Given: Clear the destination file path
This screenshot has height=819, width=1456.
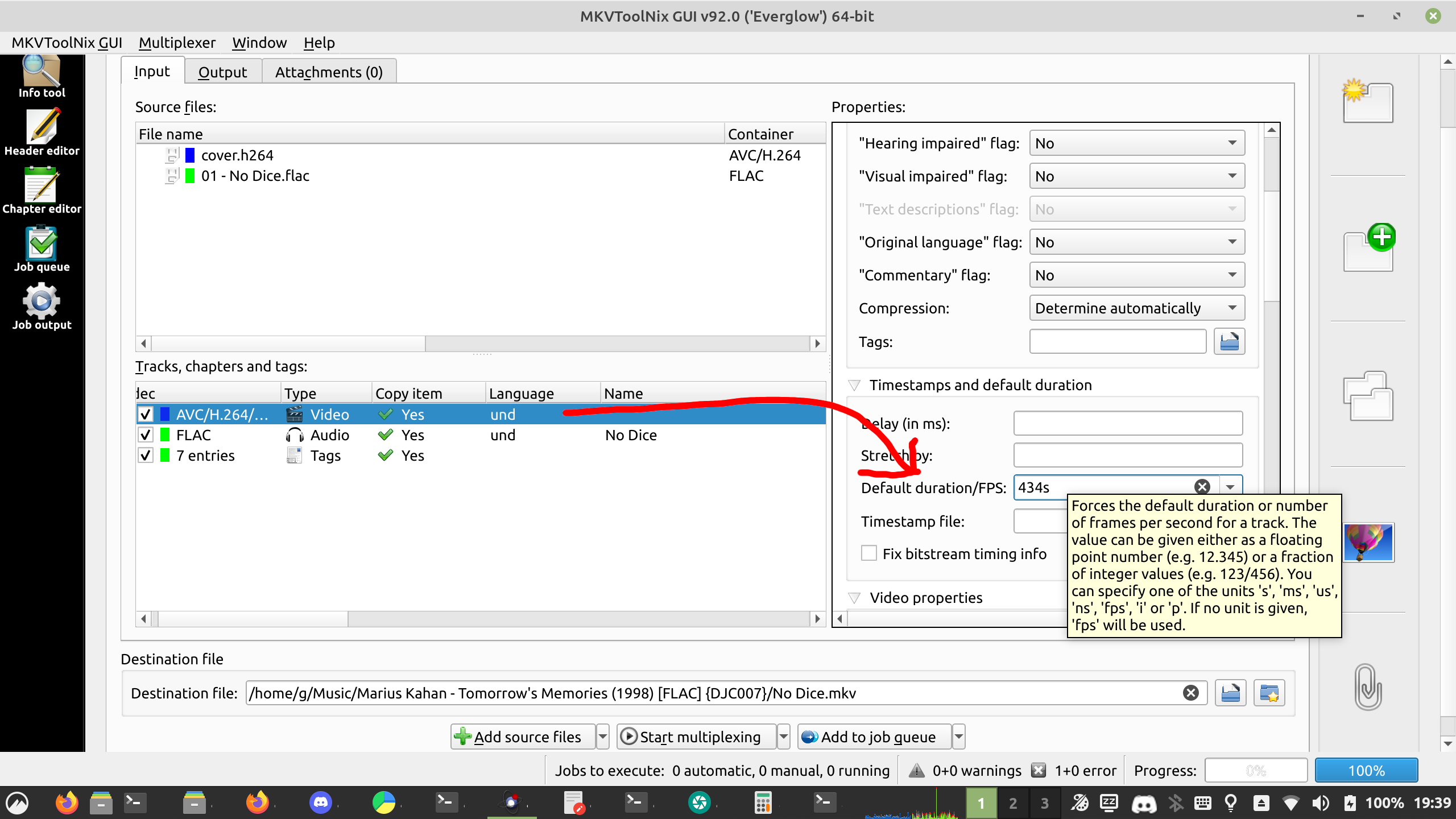Looking at the screenshot, I should [1190, 693].
